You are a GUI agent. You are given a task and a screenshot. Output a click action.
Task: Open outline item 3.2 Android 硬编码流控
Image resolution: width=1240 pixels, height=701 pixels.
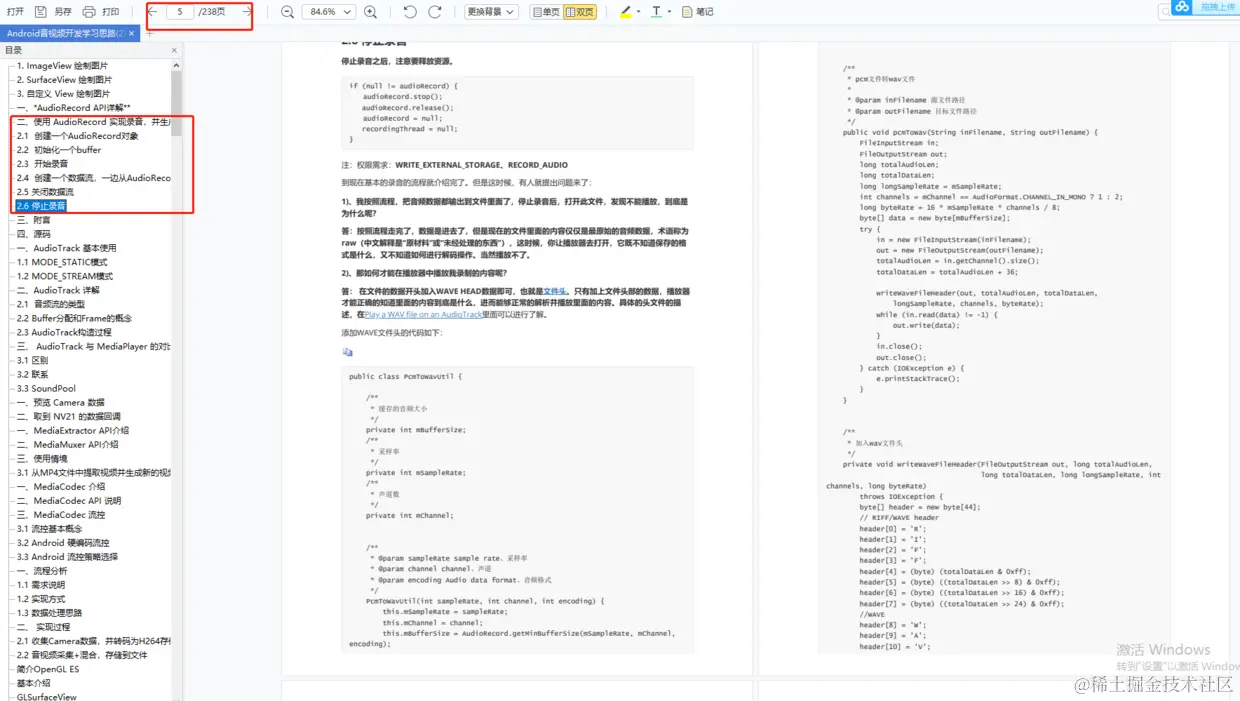pos(63,542)
